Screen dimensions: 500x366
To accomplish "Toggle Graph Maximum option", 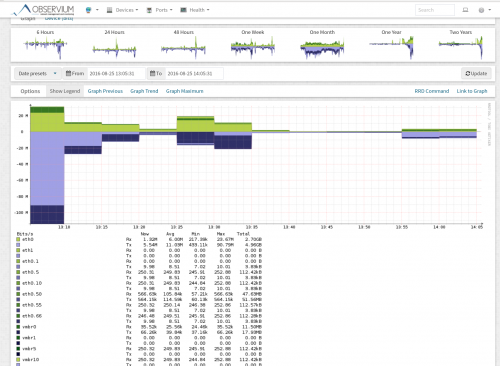I will coord(184,91).
